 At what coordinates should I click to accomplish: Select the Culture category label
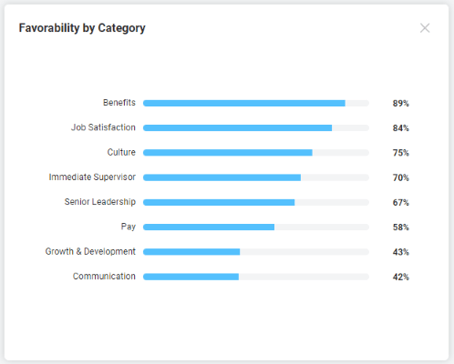tap(121, 152)
